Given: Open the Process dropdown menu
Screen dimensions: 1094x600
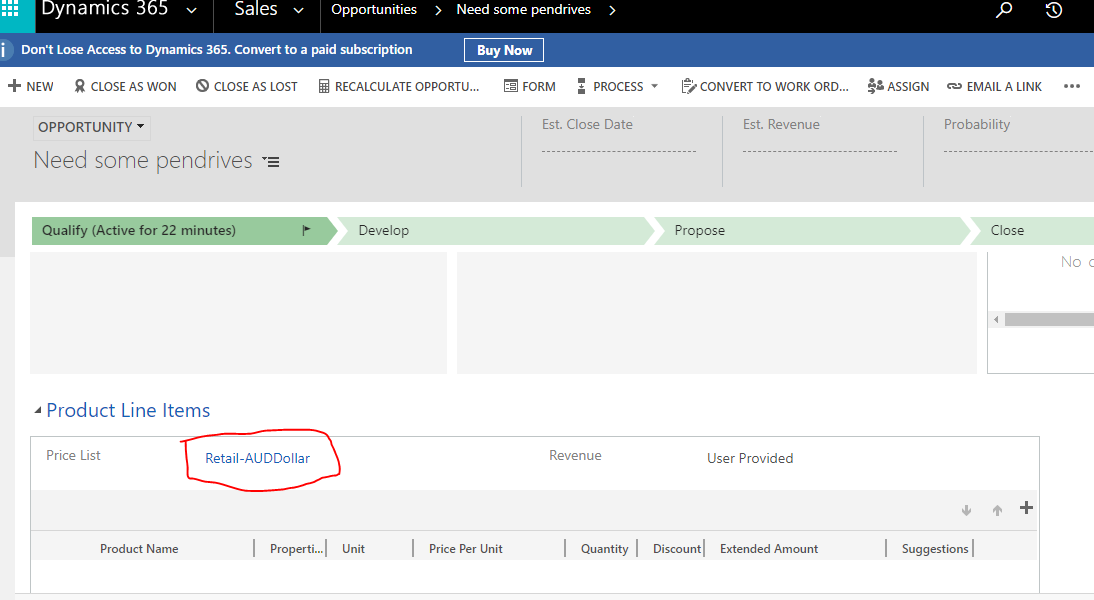Looking at the screenshot, I should (617, 87).
